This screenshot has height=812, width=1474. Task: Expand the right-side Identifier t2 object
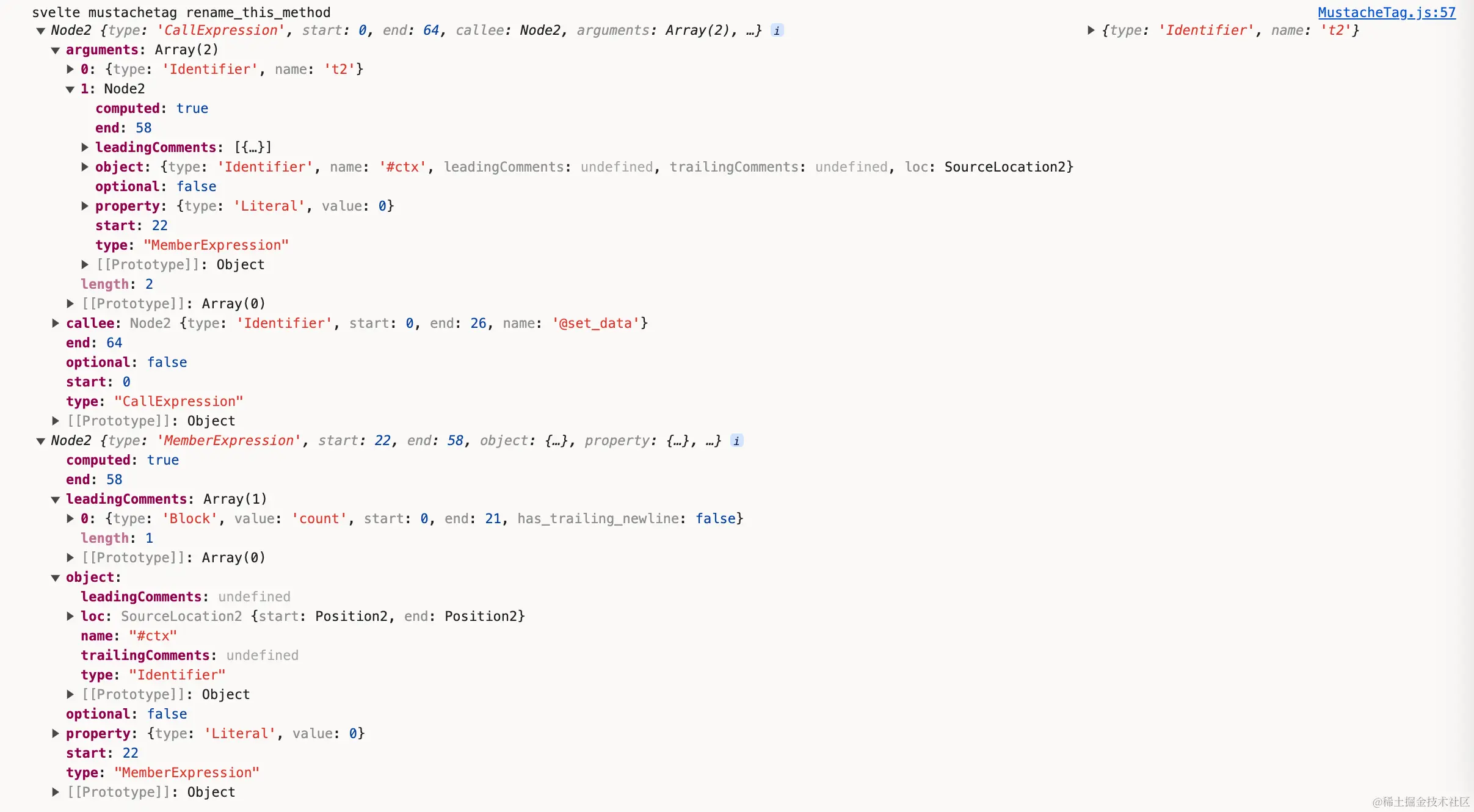pos(1091,31)
